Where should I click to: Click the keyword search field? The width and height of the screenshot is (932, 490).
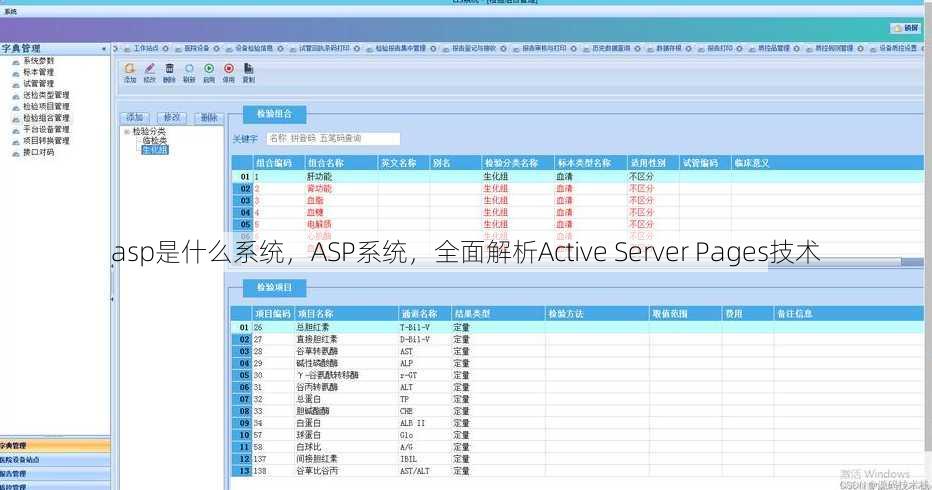click(x=333, y=139)
